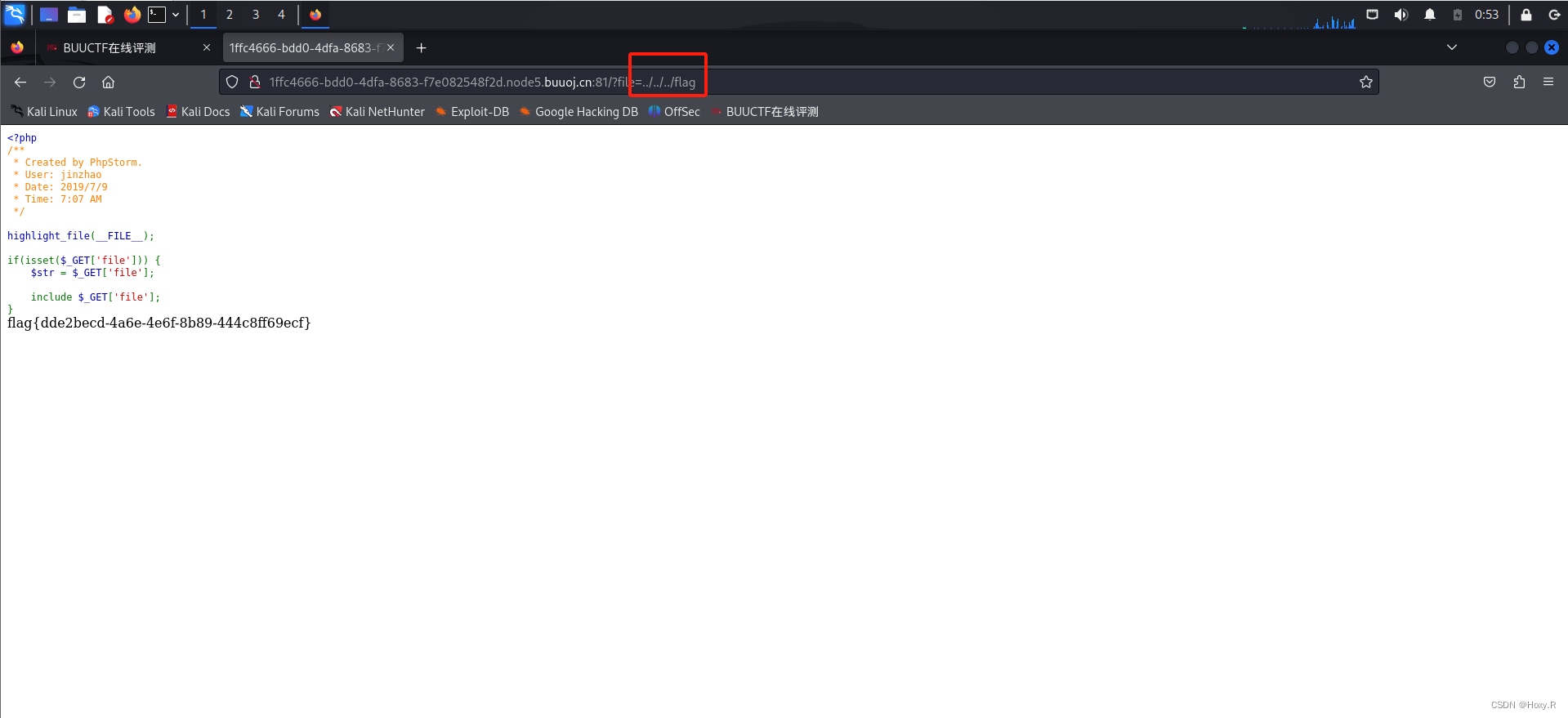Click the URL address bar
Screen dimensions: 1568x718
coord(799,82)
